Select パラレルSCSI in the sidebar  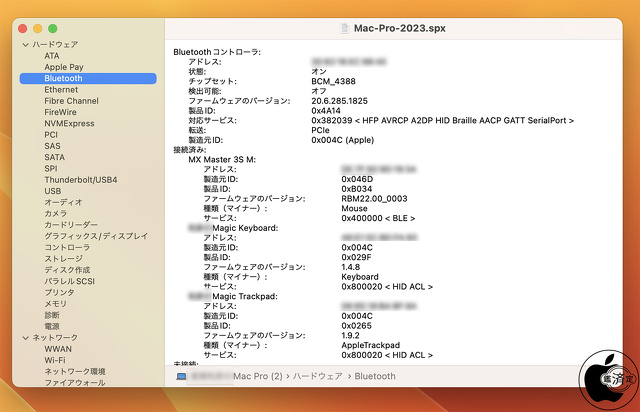click(69, 281)
